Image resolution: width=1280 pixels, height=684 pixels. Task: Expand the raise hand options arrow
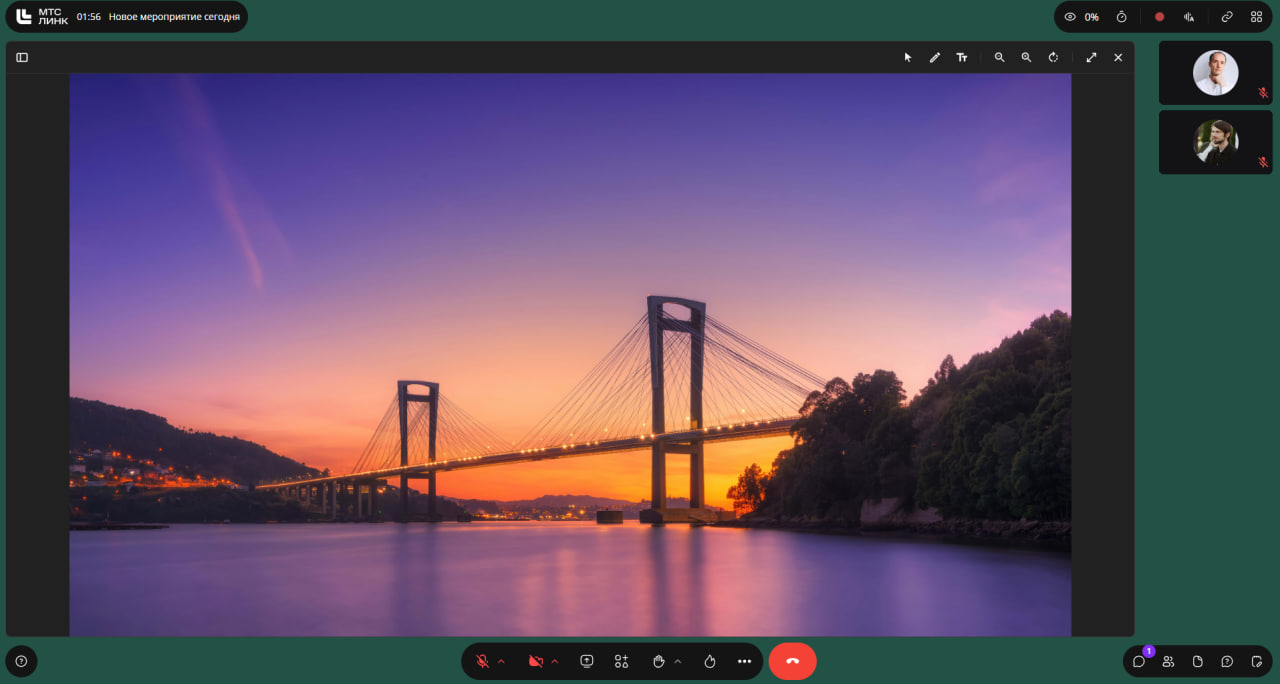coord(677,661)
